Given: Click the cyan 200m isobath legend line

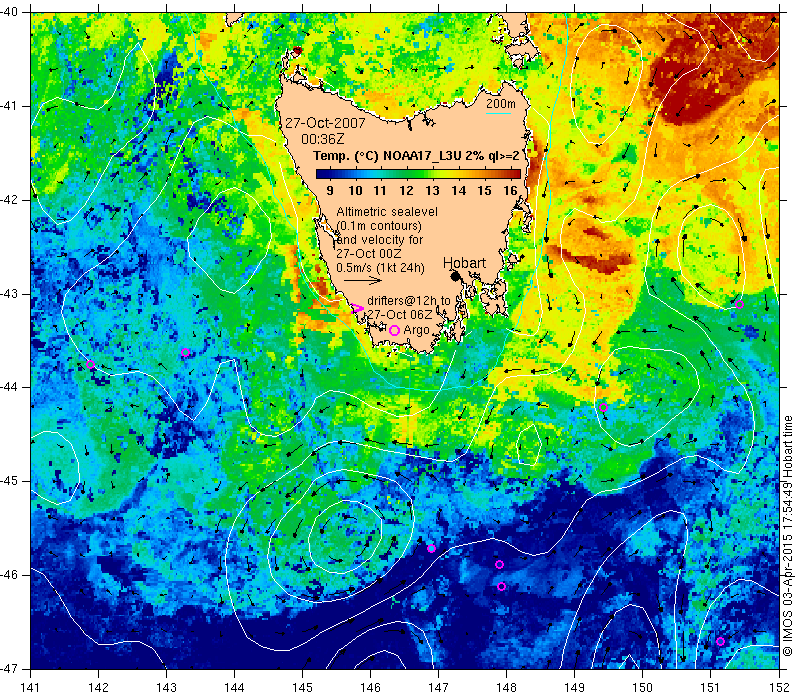Looking at the screenshot, I should tap(498, 113).
